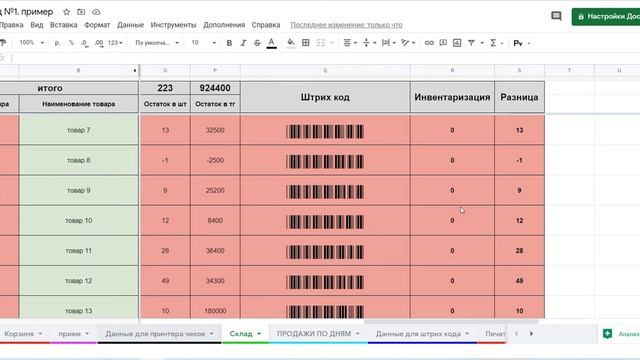640x360 pixels.
Task: Open the 123 number format dropdown
Action: tap(115, 42)
